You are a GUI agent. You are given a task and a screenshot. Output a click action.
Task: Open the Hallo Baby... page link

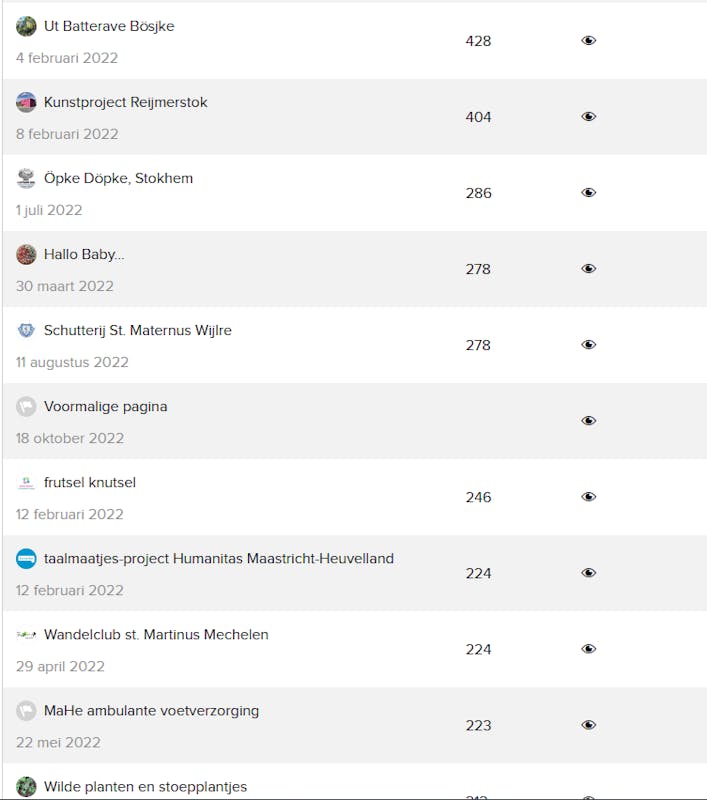(84, 254)
